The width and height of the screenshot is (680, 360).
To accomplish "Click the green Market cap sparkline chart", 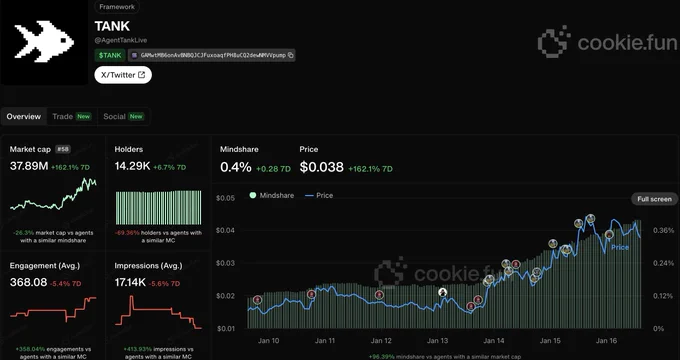I will point(53,194).
